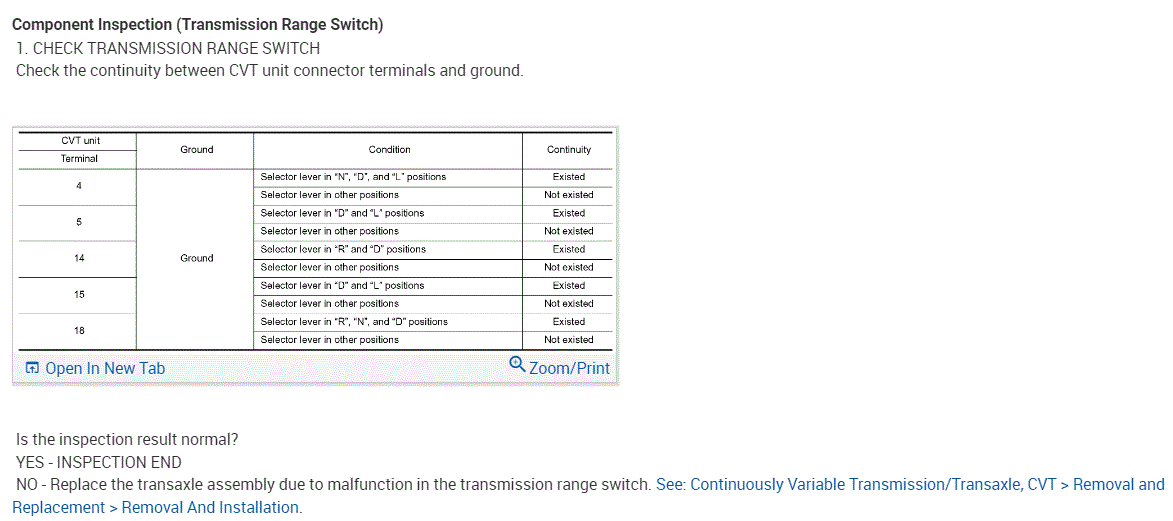Click the Condition column header
This screenshot has width=1173, height=521.
[389, 150]
